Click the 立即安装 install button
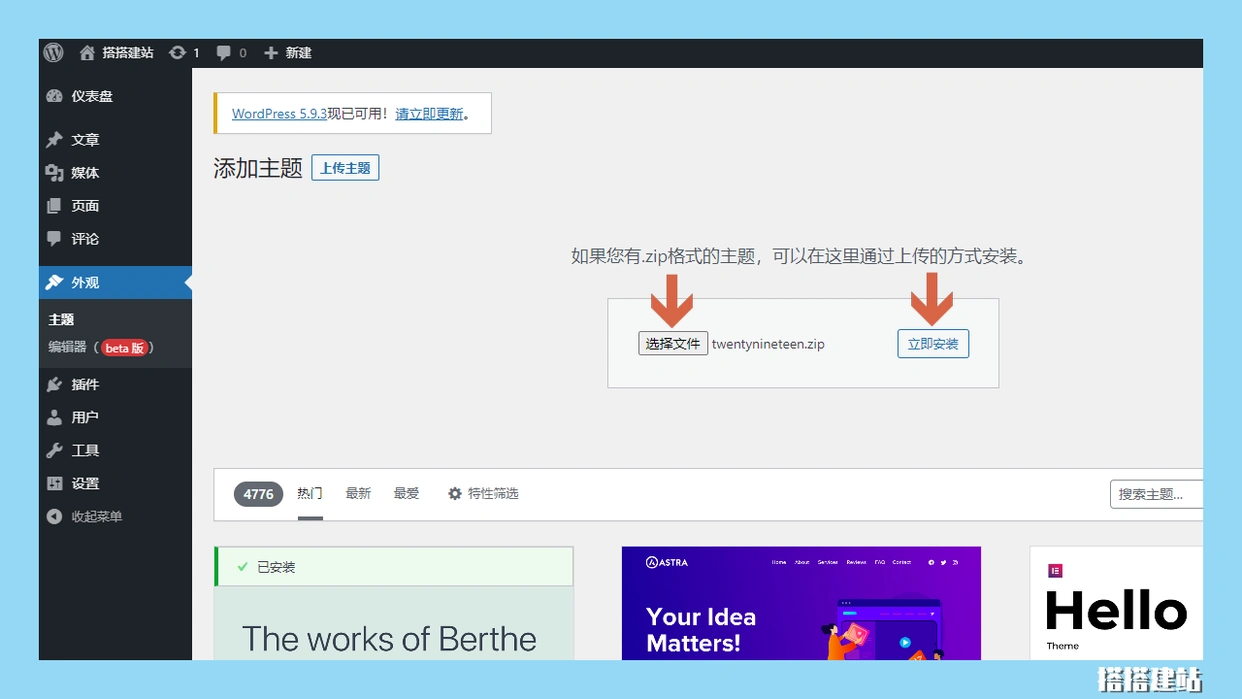This screenshot has height=699, width=1242. [x=932, y=344]
